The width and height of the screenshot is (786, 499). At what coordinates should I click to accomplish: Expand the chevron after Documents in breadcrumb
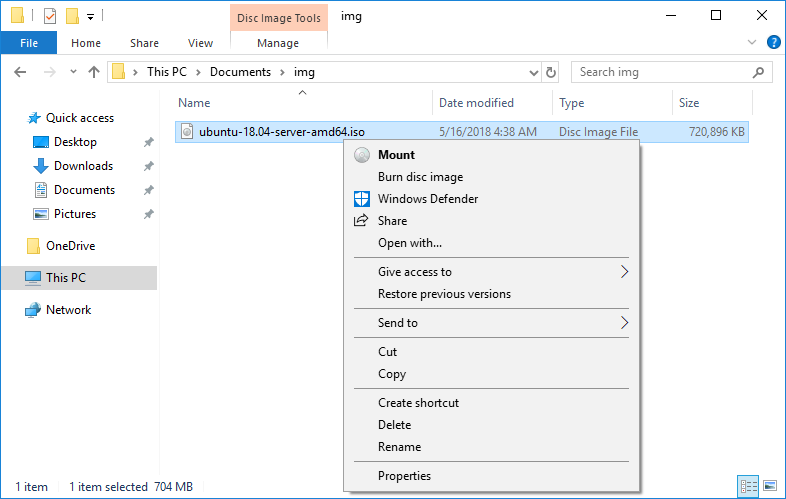tap(282, 72)
